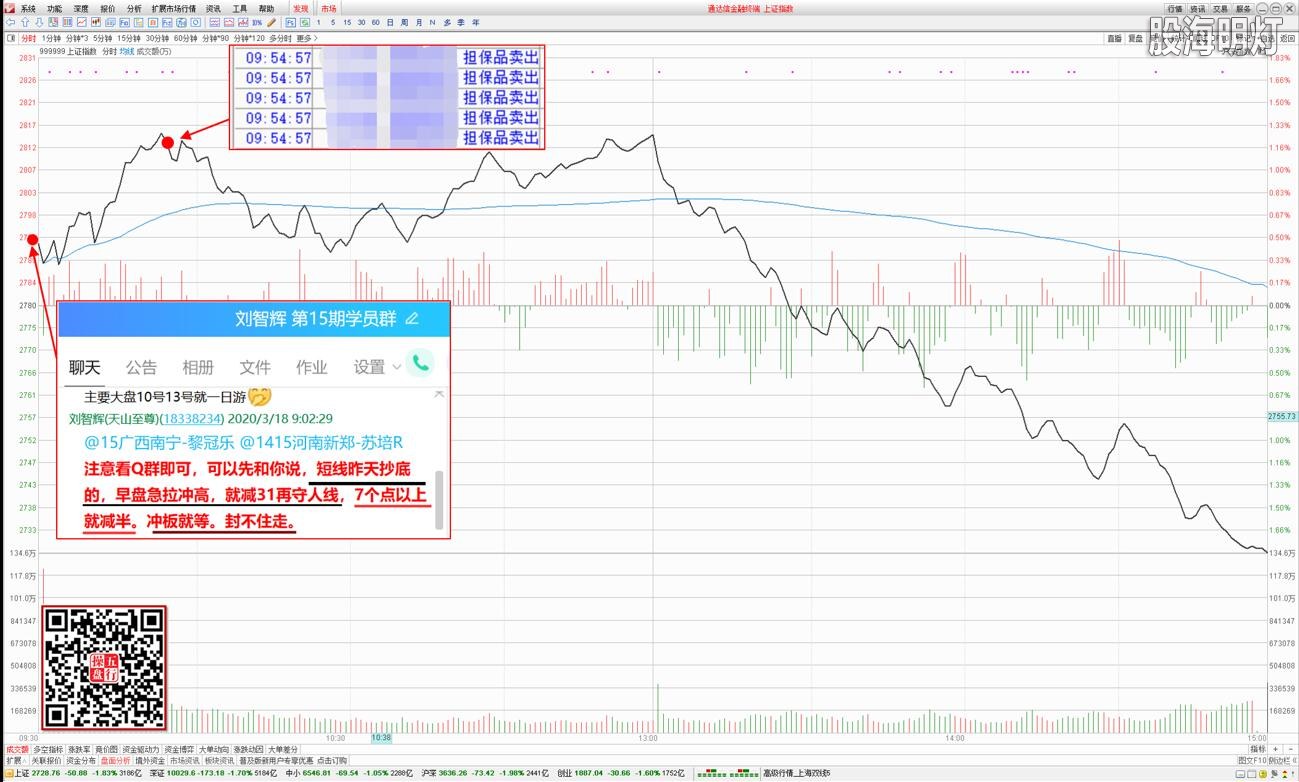The height and width of the screenshot is (782, 1299).
Task: Select the 30分钟 period tab
Action: coord(157,38)
